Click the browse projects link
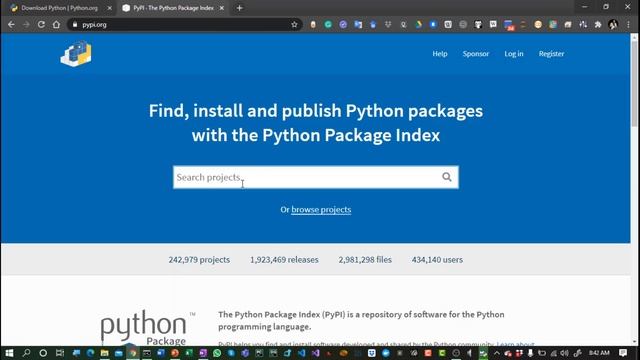This screenshot has width=640, height=360. [321, 209]
